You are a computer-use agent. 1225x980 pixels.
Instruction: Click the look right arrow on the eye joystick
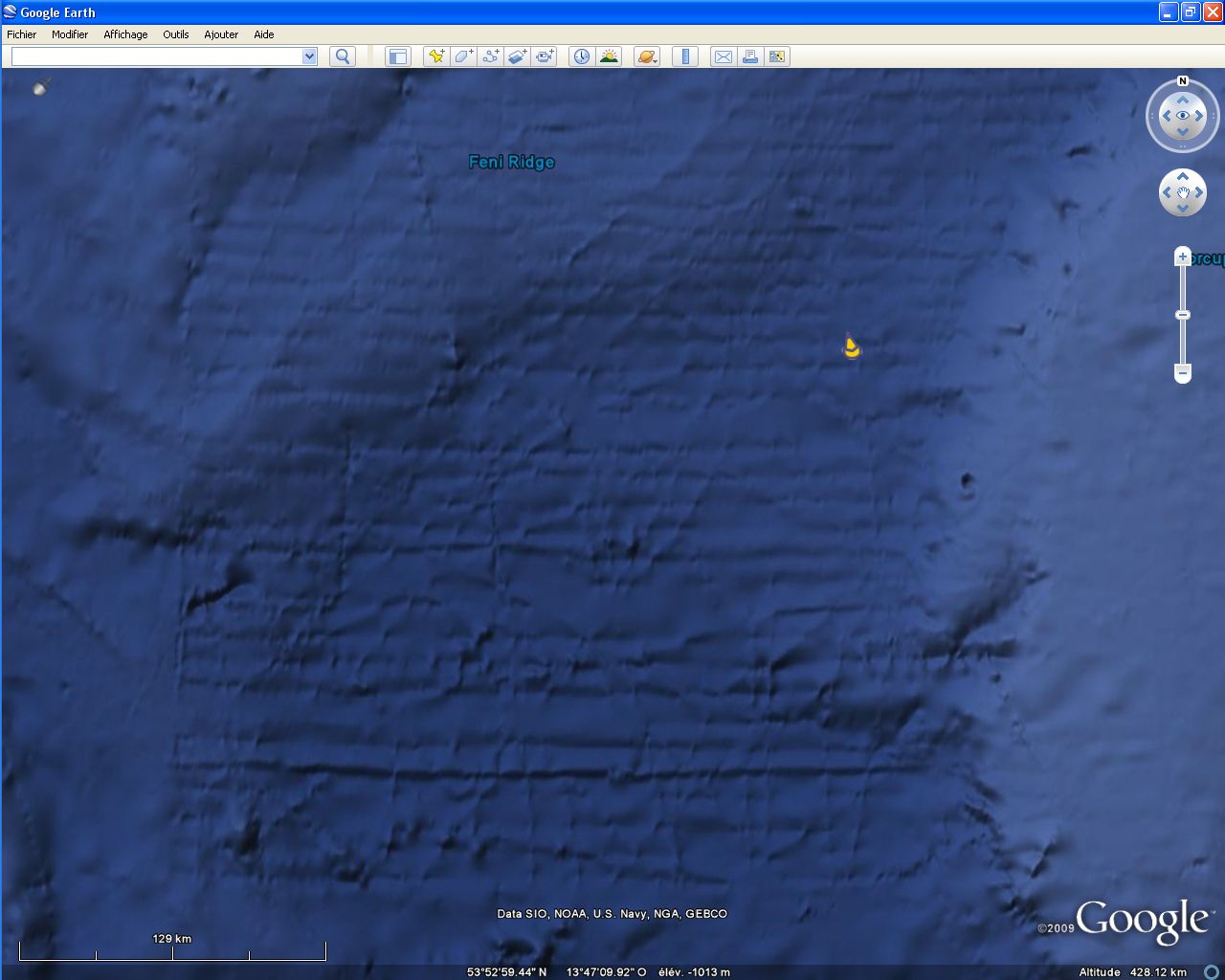(x=1199, y=116)
